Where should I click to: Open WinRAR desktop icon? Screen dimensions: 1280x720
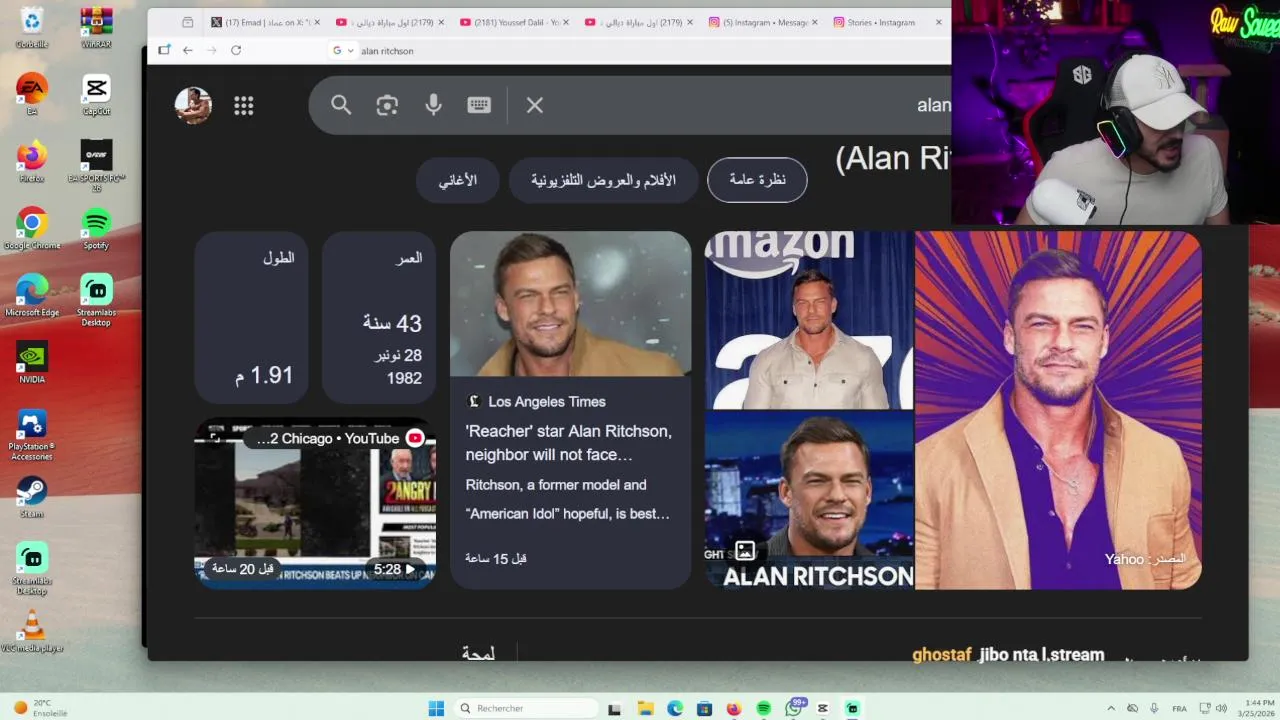point(96,28)
